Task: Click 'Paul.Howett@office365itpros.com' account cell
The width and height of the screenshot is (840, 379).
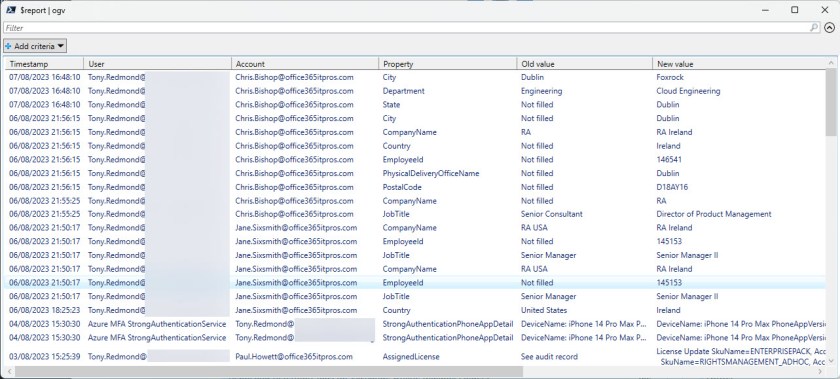Action: tap(294, 357)
